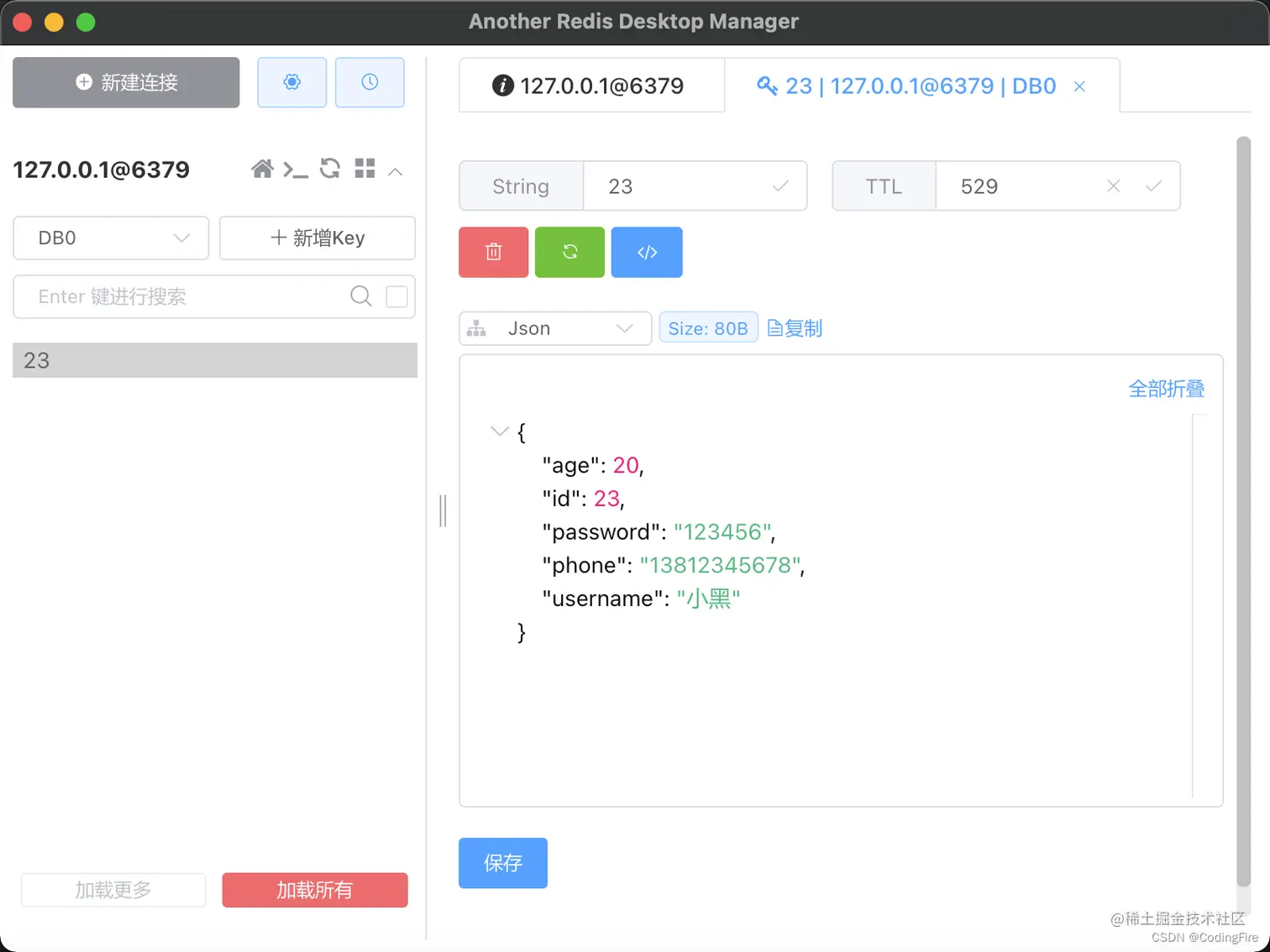Select the 23 | 127.0.0.1@6379 | DB0 tab

click(x=921, y=86)
